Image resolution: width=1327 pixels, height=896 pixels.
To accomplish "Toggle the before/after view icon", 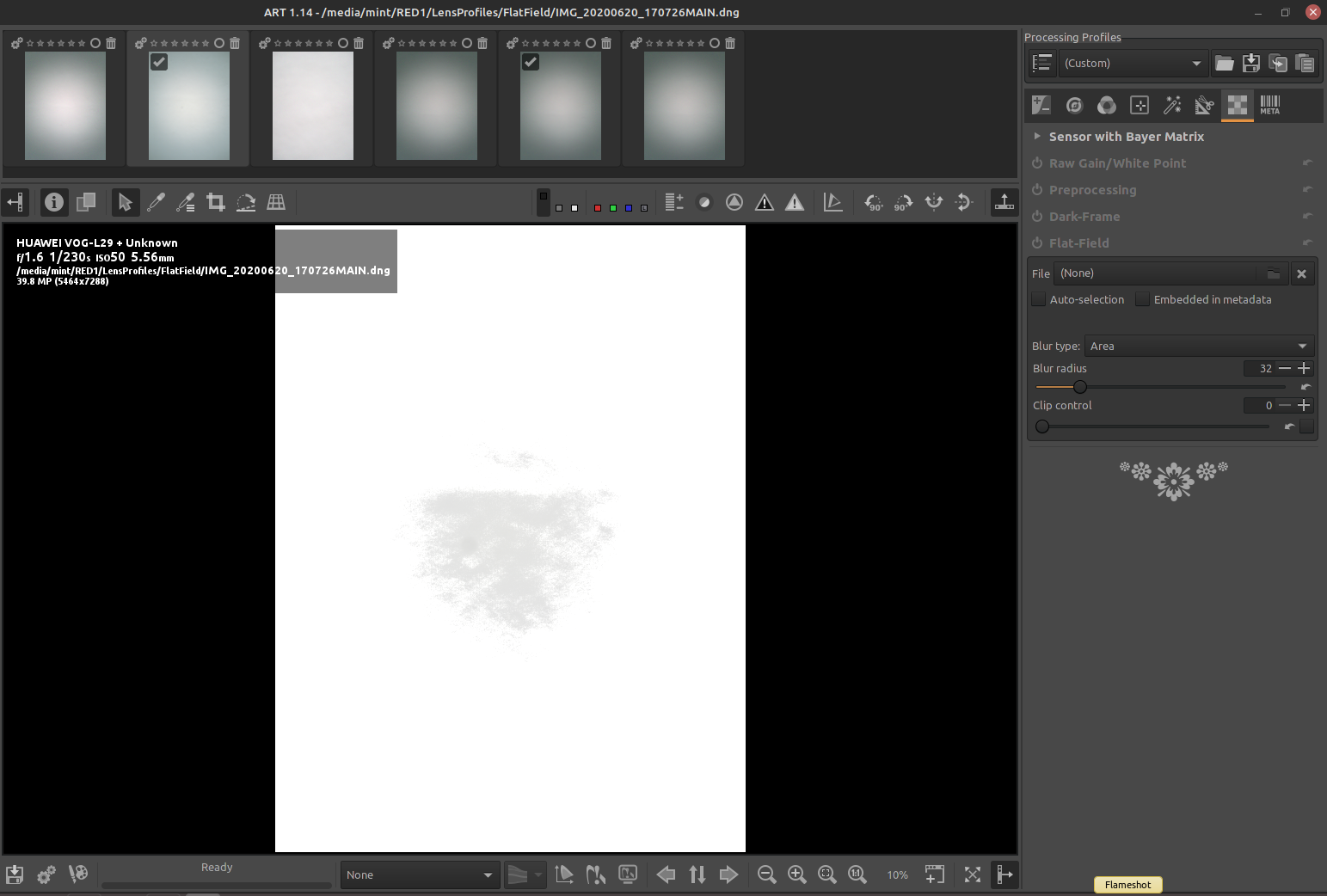I will click(x=86, y=202).
